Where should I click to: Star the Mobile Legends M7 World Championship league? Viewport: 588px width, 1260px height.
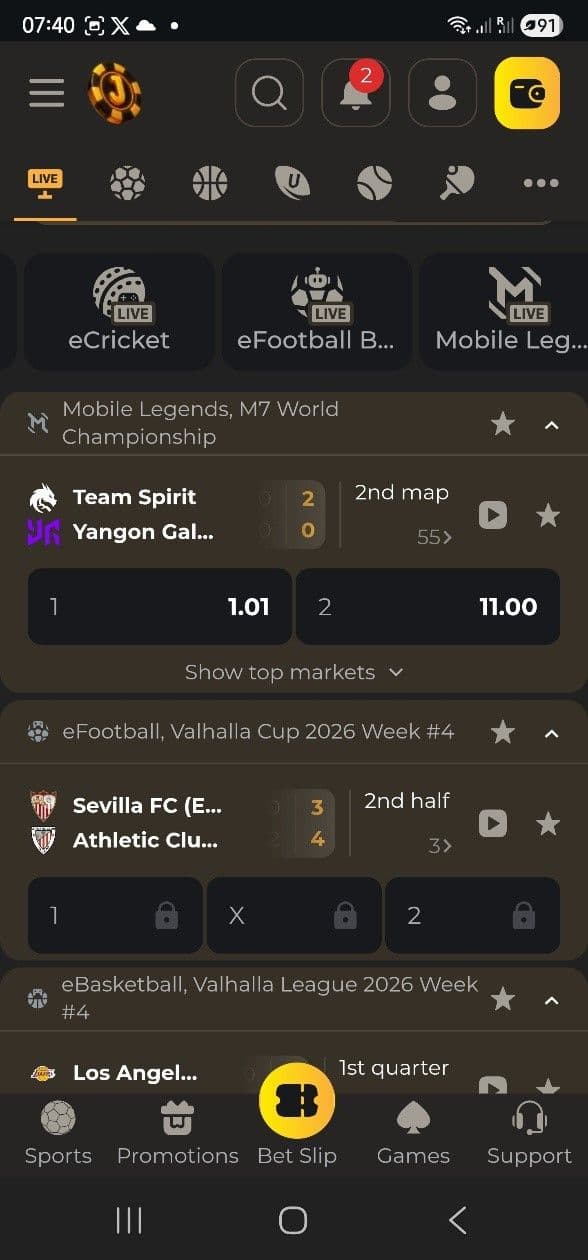pos(503,424)
